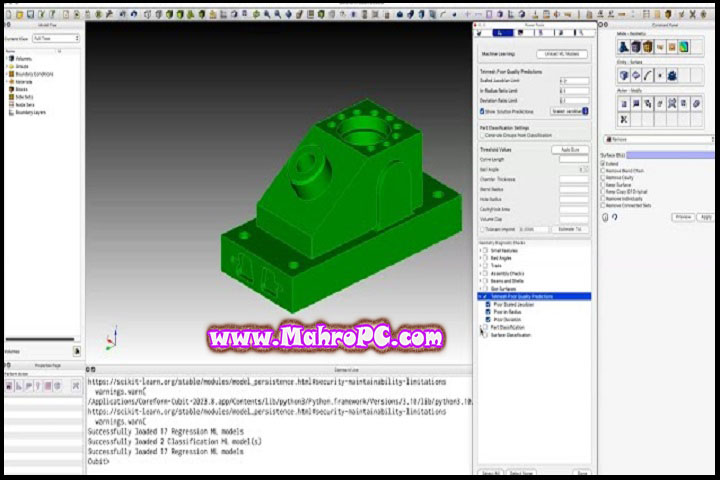The image size is (720, 480).
Task: Click the scissors action icon in Command Panel
Action: 624,119
